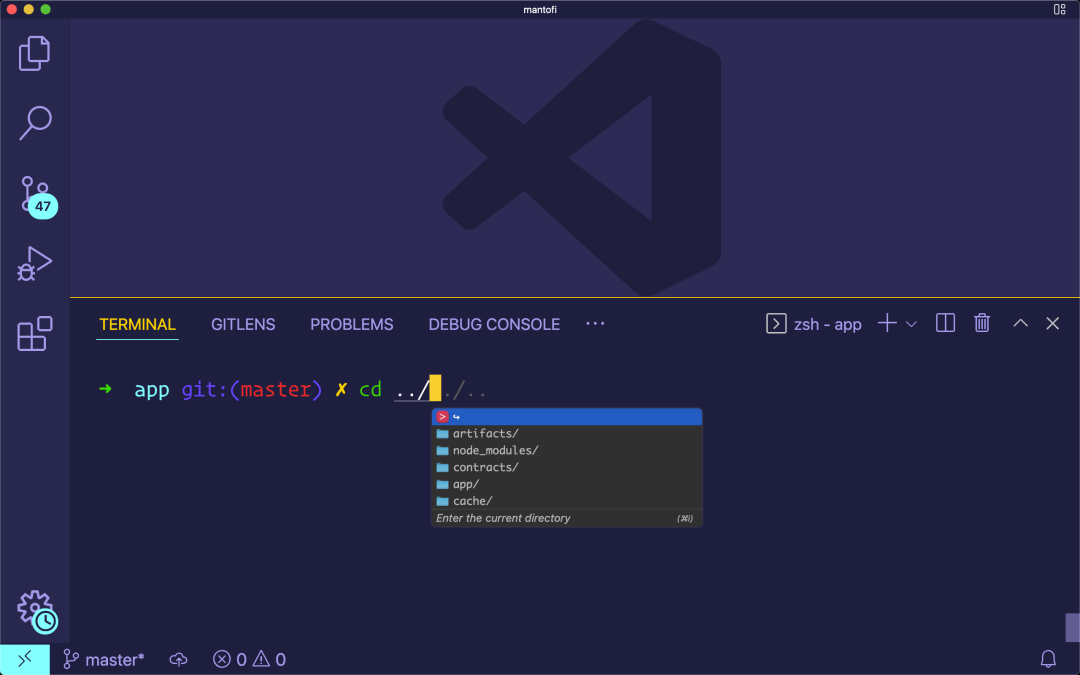This screenshot has height=675, width=1080.
Task: Click the terminal command input at cursor
Action: click(x=435, y=388)
